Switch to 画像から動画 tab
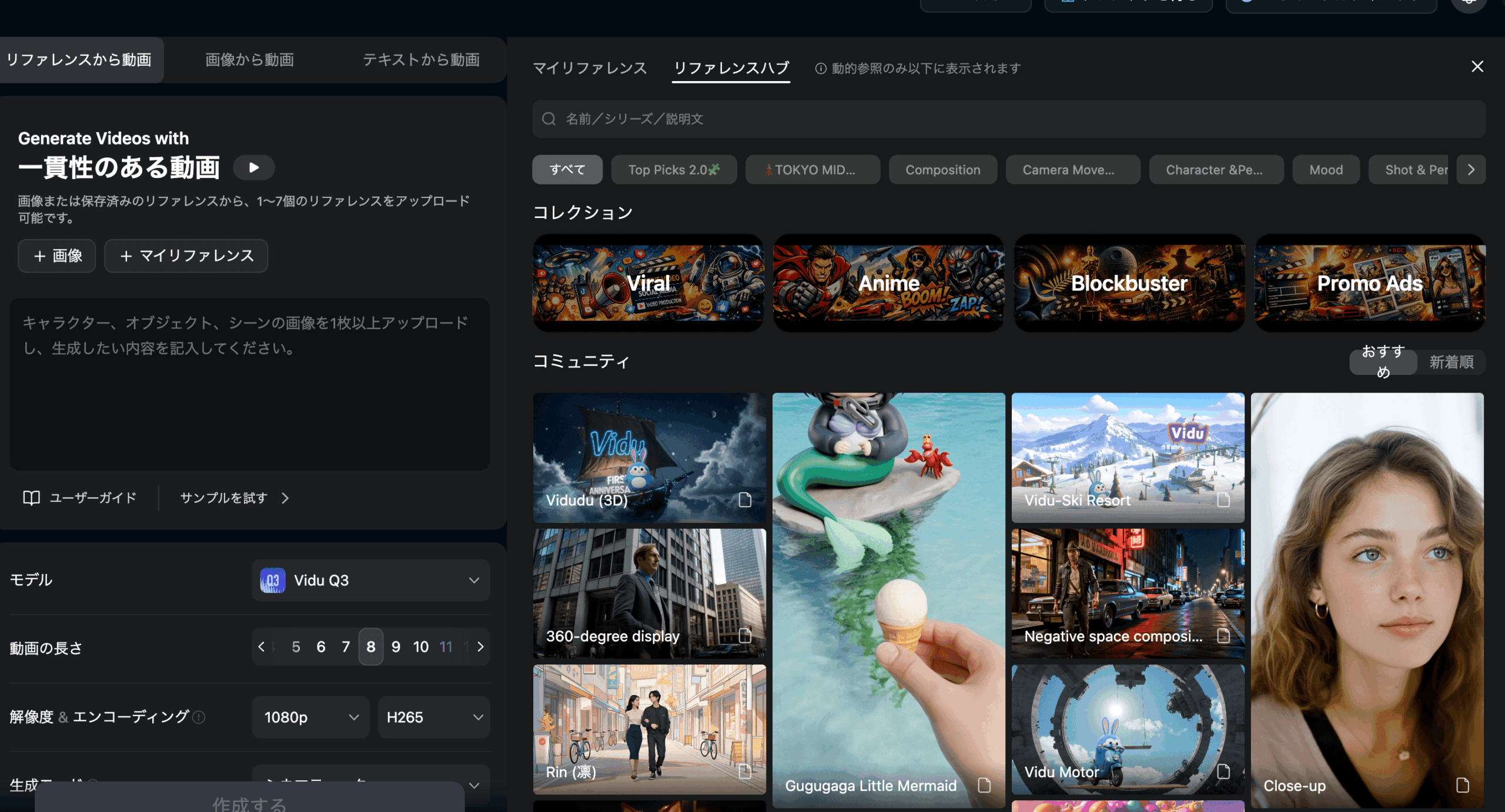The width and height of the screenshot is (1505, 812). (249, 60)
